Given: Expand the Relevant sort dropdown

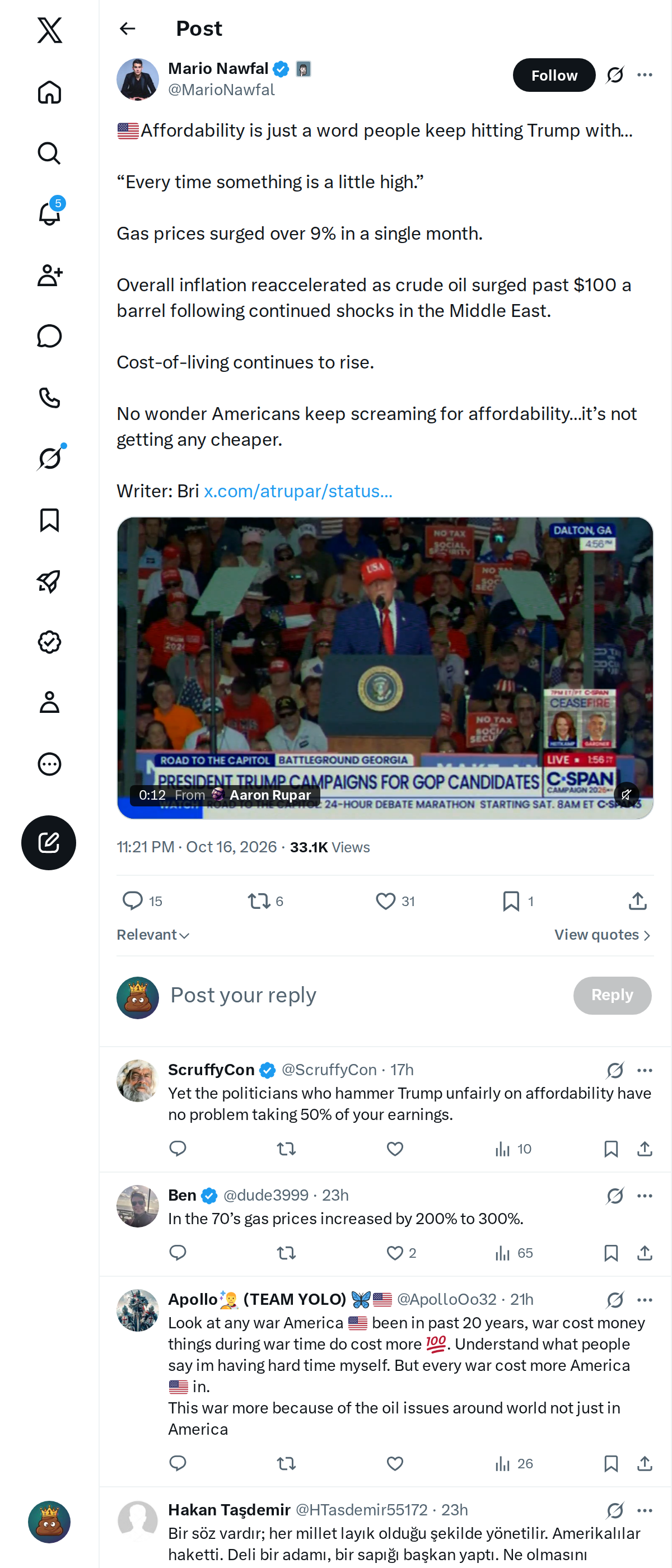Looking at the screenshot, I should click(153, 935).
